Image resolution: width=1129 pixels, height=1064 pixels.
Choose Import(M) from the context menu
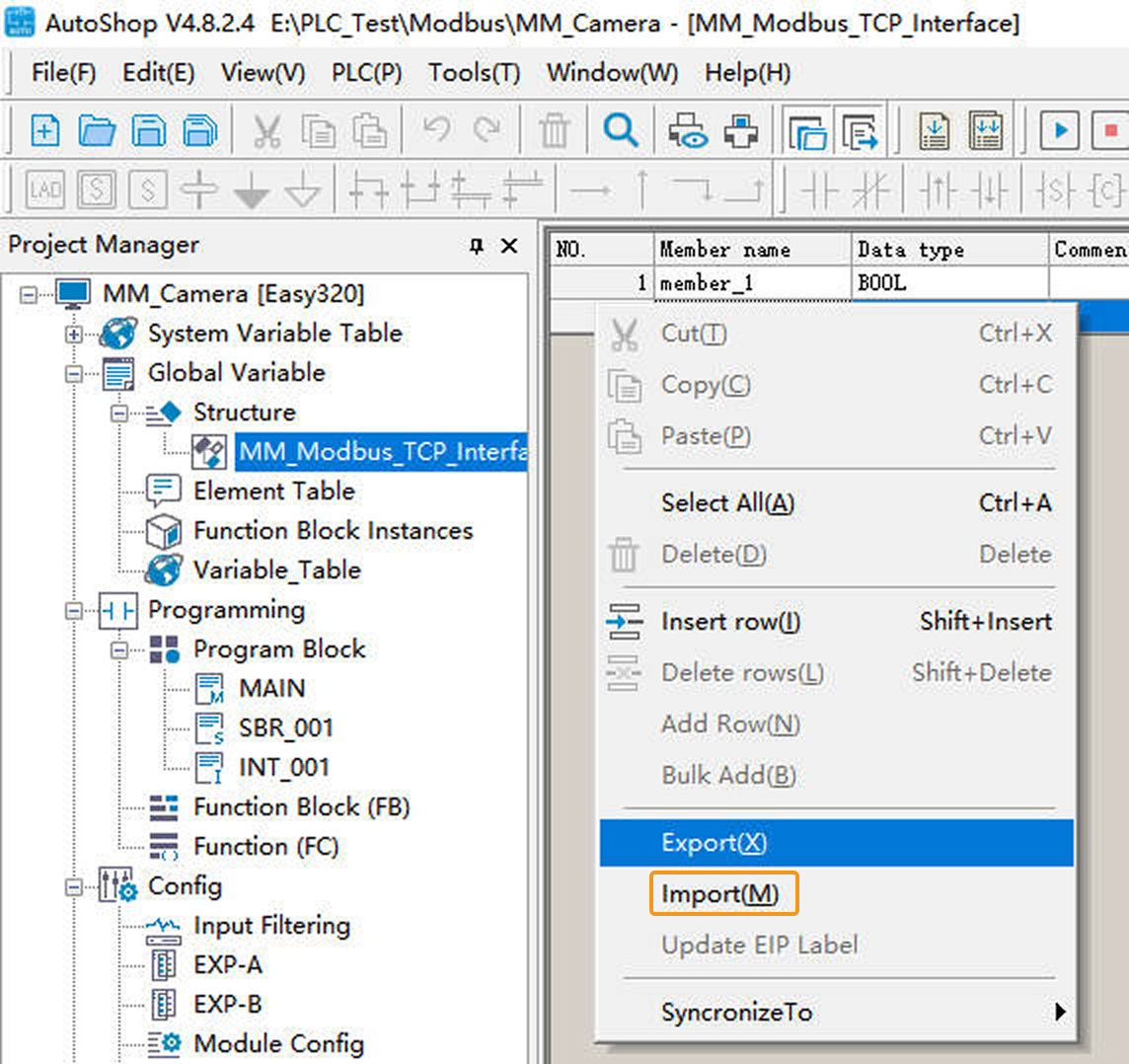[x=719, y=894]
